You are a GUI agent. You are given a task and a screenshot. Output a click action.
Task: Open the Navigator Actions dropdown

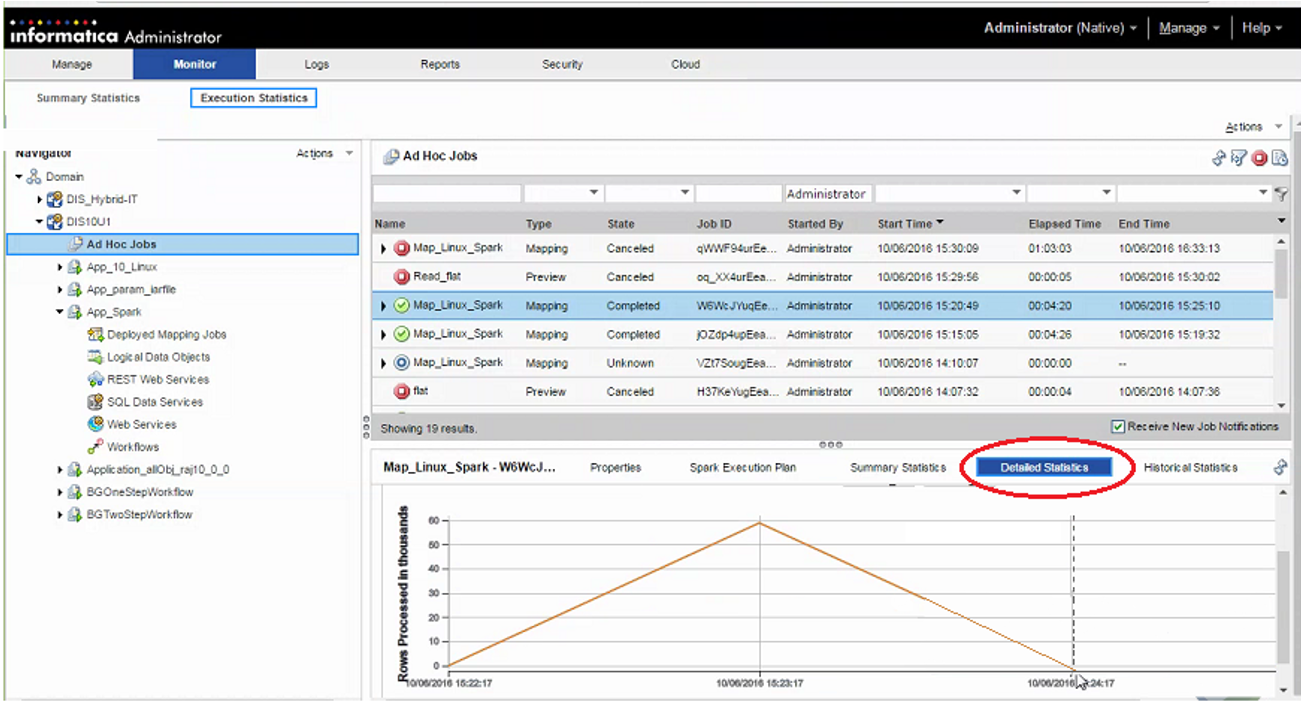pyautogui.click(x=325, y=154)
